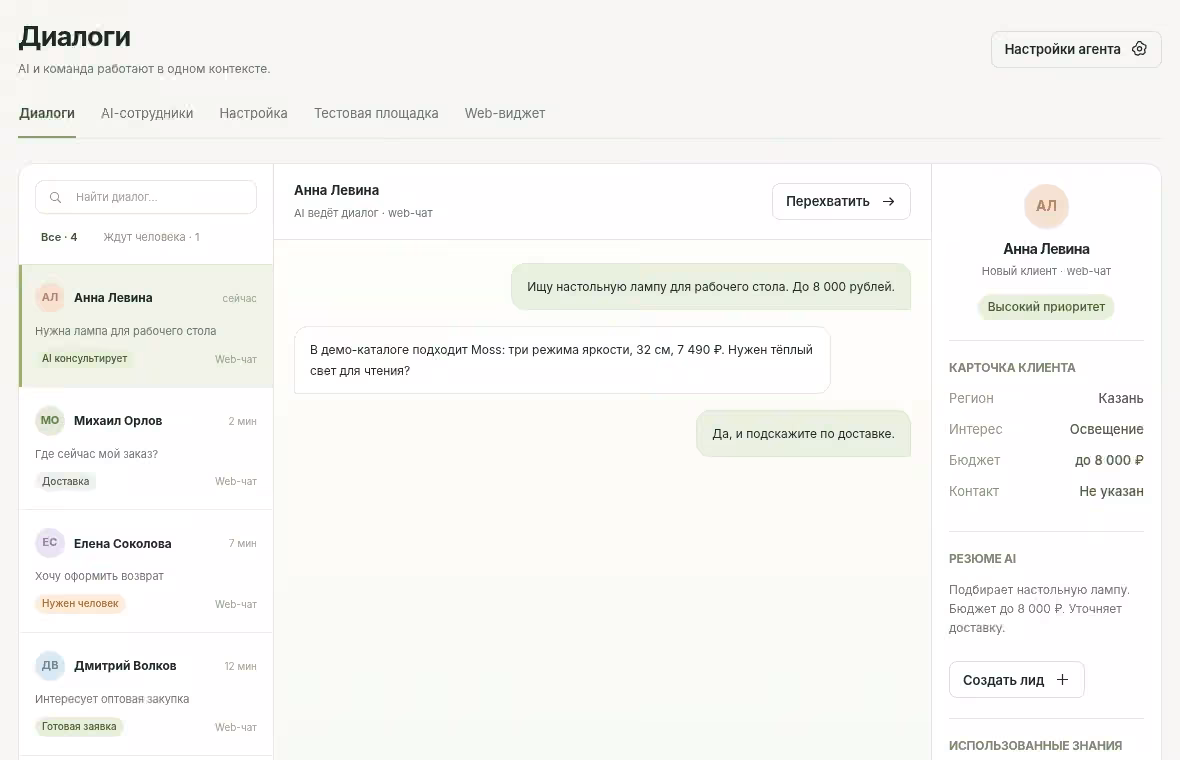Click the ЕС avatar of Елена Соколова
The image size is (1180, 760).
tap(50, 543)
